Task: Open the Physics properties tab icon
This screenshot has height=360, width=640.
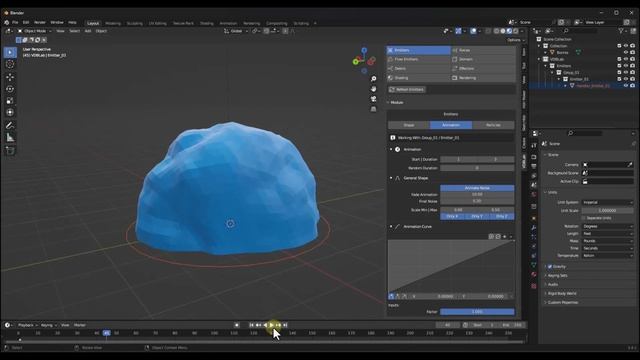Action: [534, 247]
